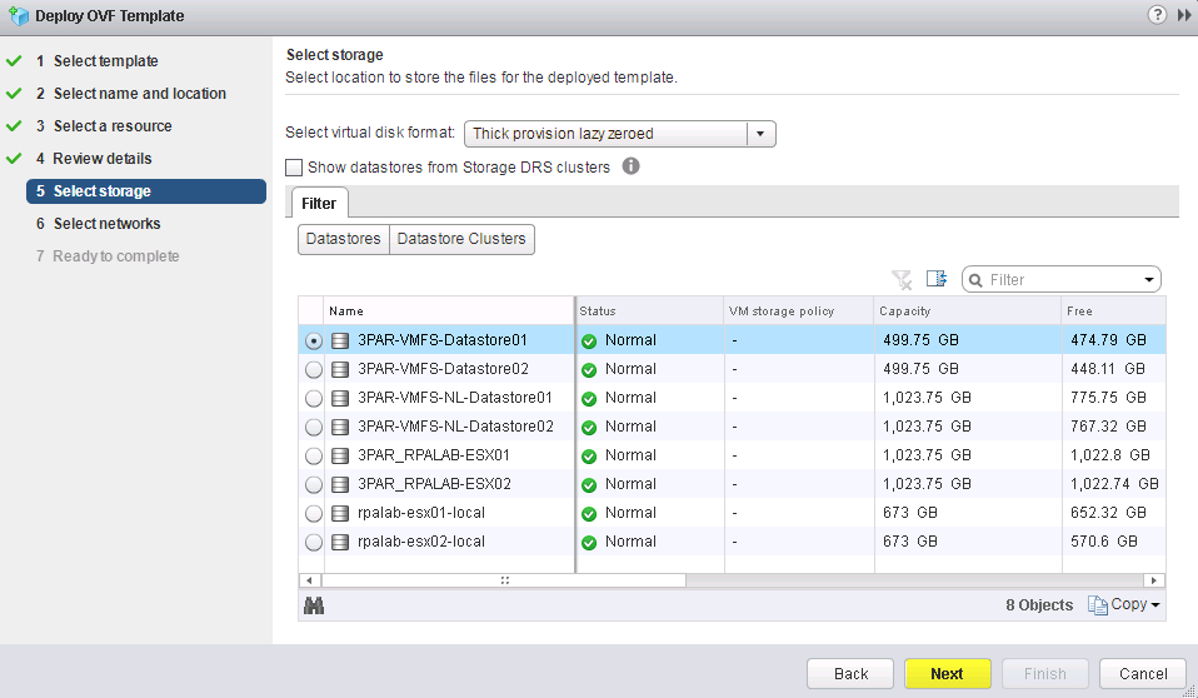Click the info icon next to Storage DRS clusters
This screenshot has width=1198, height=698.
(630, 166)
